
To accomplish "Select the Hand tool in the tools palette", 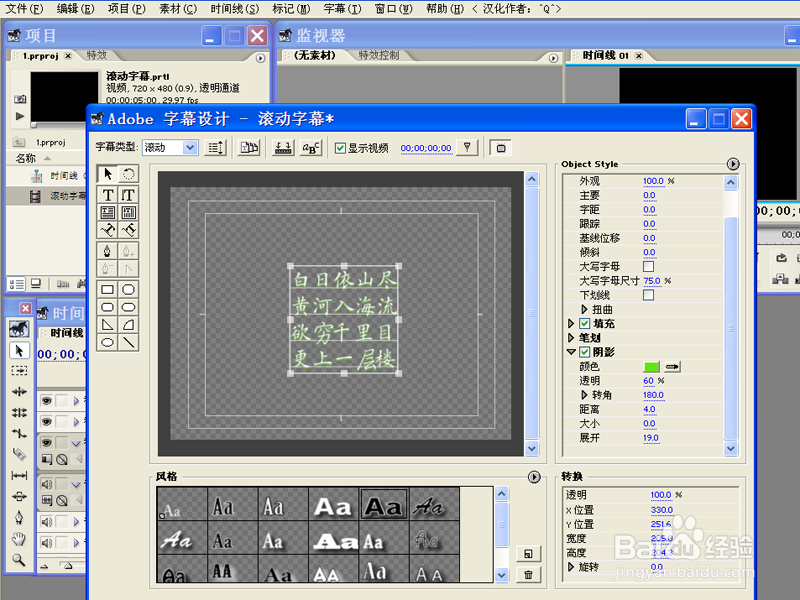I will [x=19, y=538].
